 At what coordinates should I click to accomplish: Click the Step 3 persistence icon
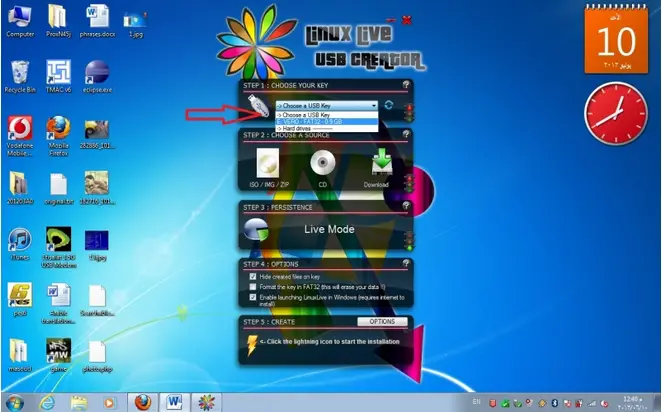pyautogui.click(x=256, y=230)
